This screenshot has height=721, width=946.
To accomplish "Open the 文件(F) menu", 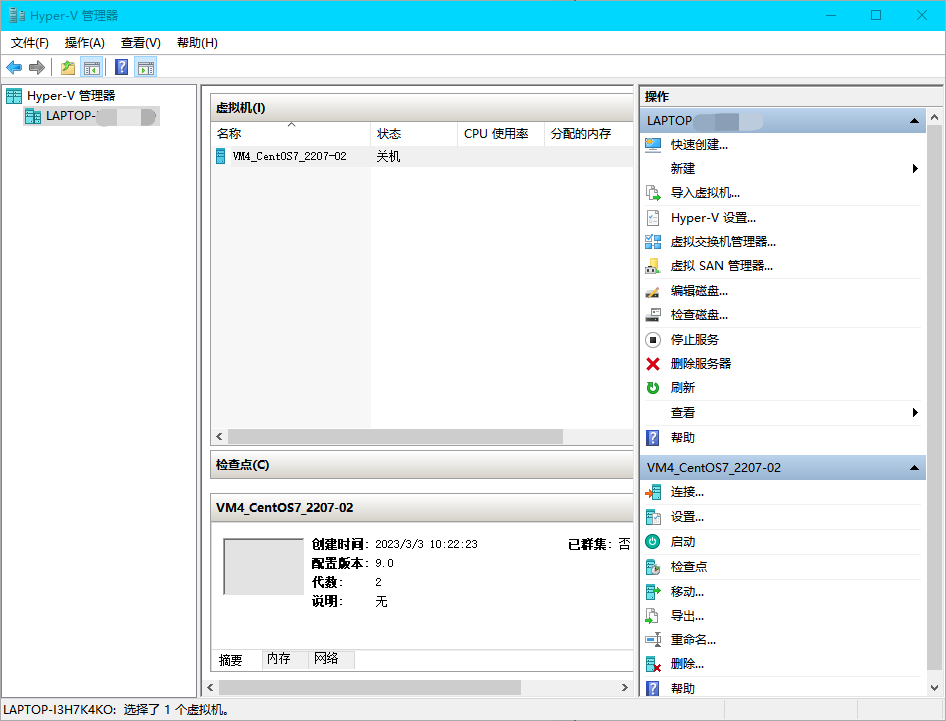I will point(30,43).
